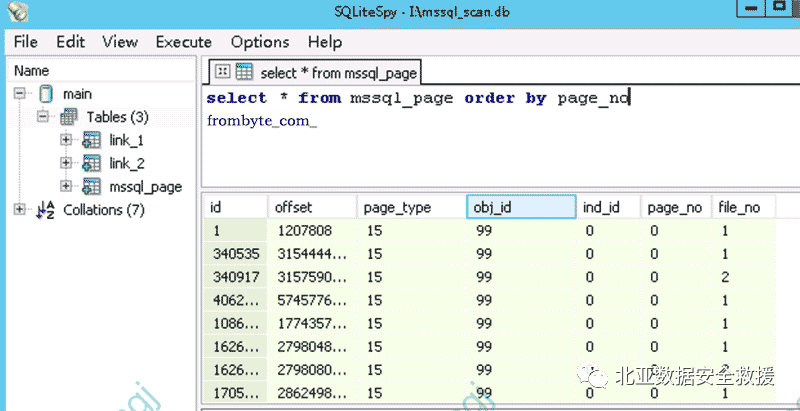Expand the Collations (7) node
The image size is (800, 411).
(19, 210)
